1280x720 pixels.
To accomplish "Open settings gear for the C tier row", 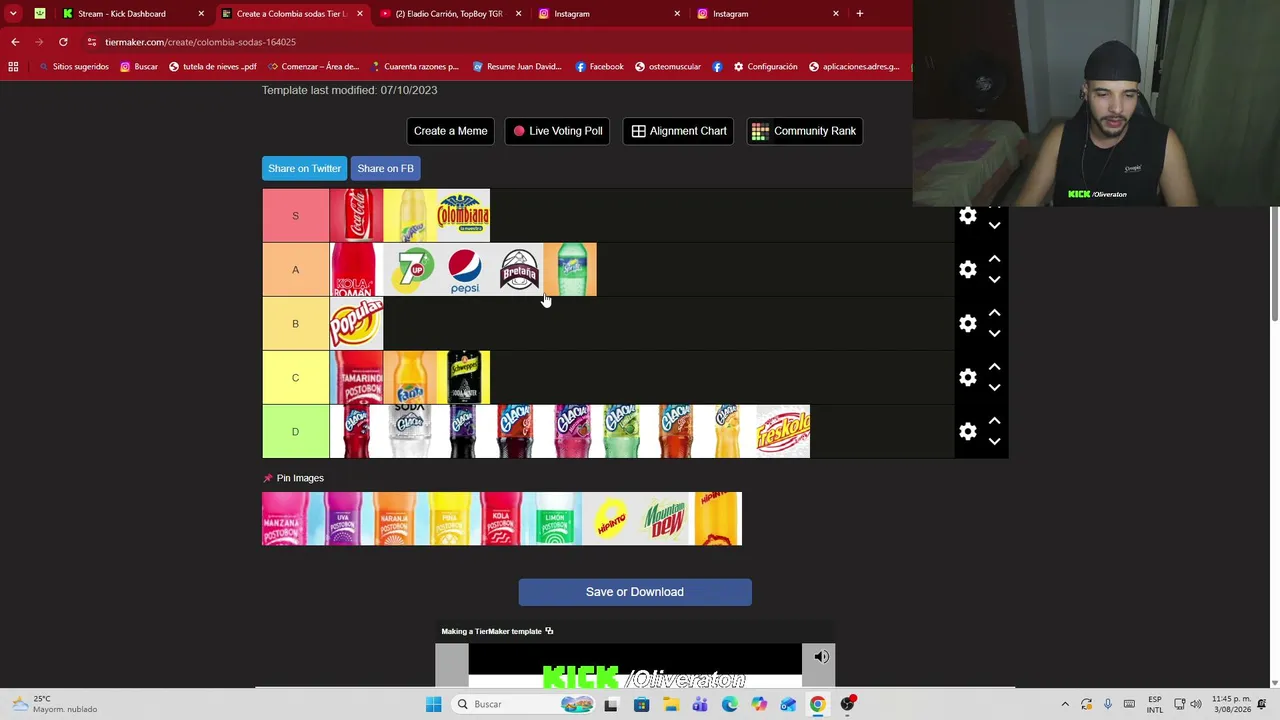I will tap(968, 378).
